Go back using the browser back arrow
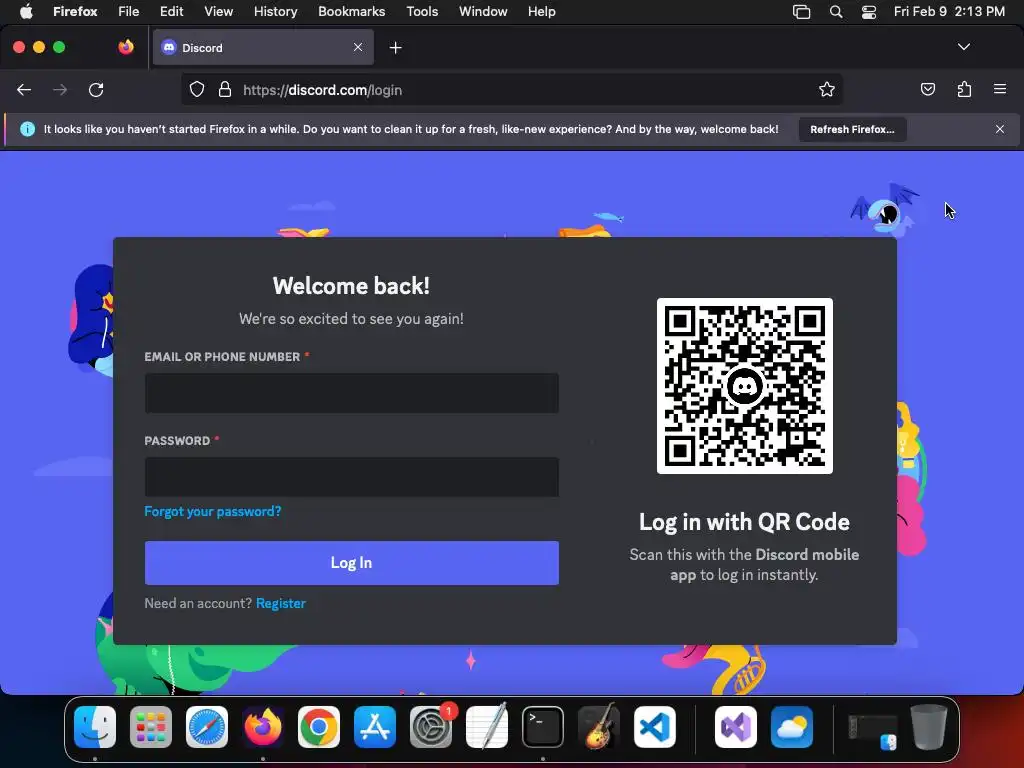Viewport: 1024px width, 768px height. [24, 89]
